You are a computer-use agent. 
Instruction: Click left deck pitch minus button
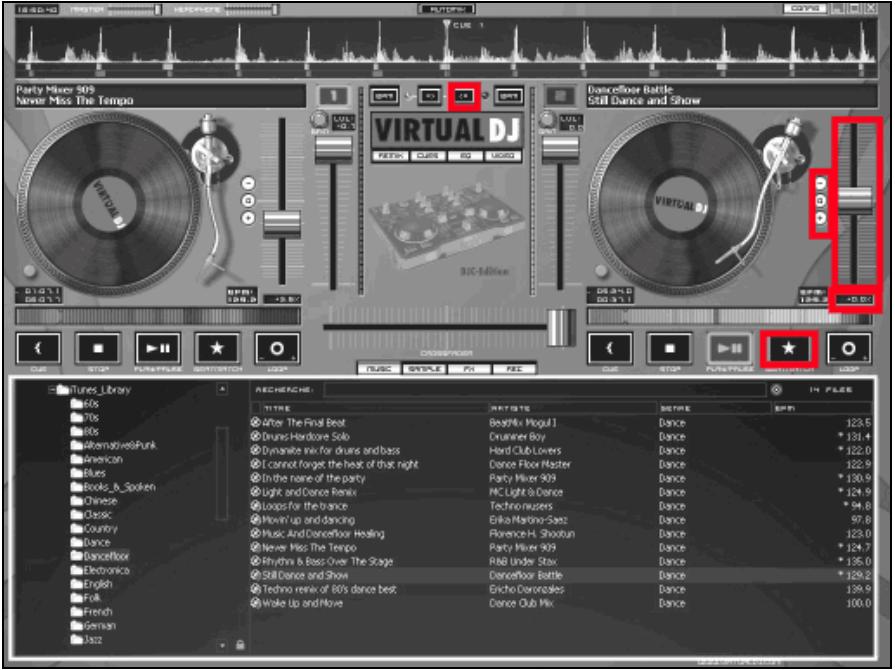[x=248, y=183]
